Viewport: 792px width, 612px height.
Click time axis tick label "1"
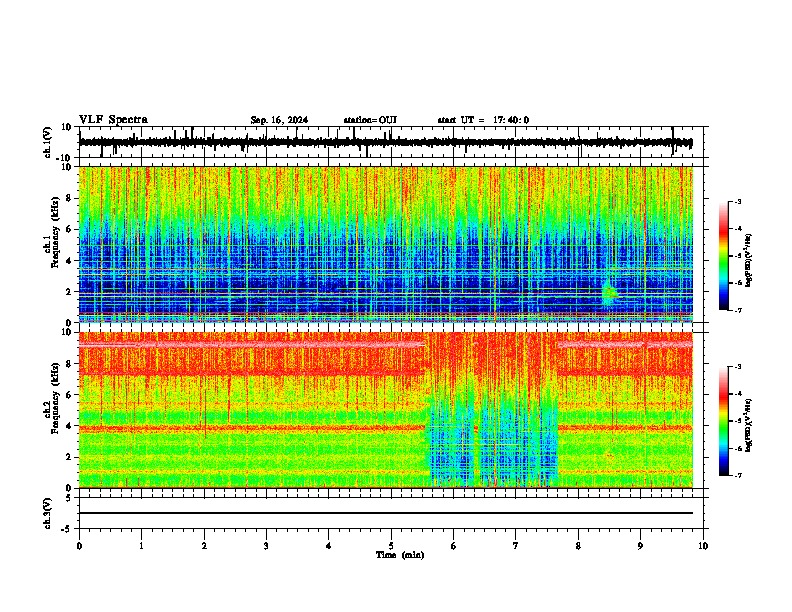click(141, 546)
